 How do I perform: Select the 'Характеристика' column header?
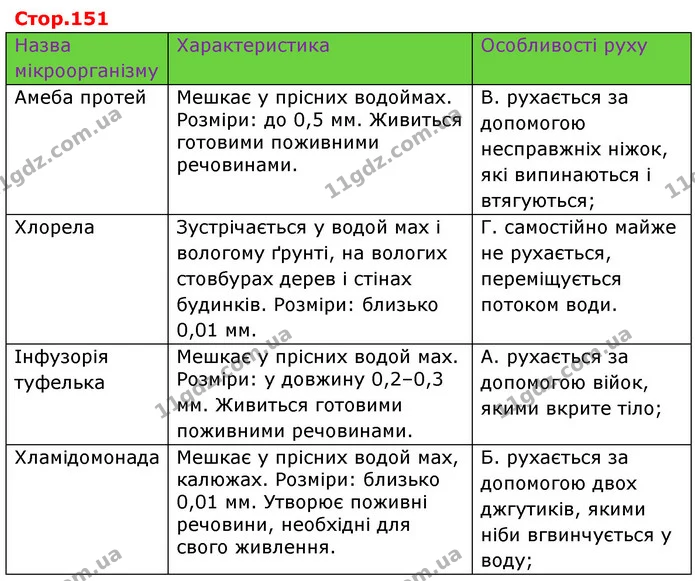click(x=320, y=58)
